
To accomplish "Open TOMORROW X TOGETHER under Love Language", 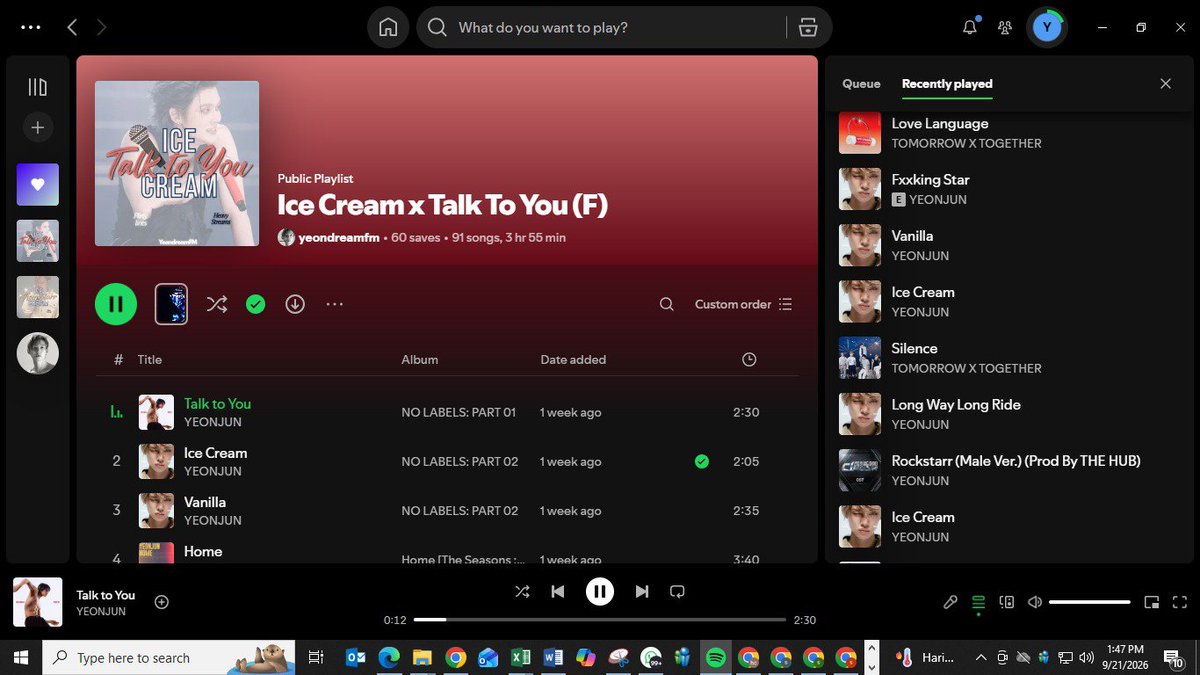I will click(x=967, y=143).
